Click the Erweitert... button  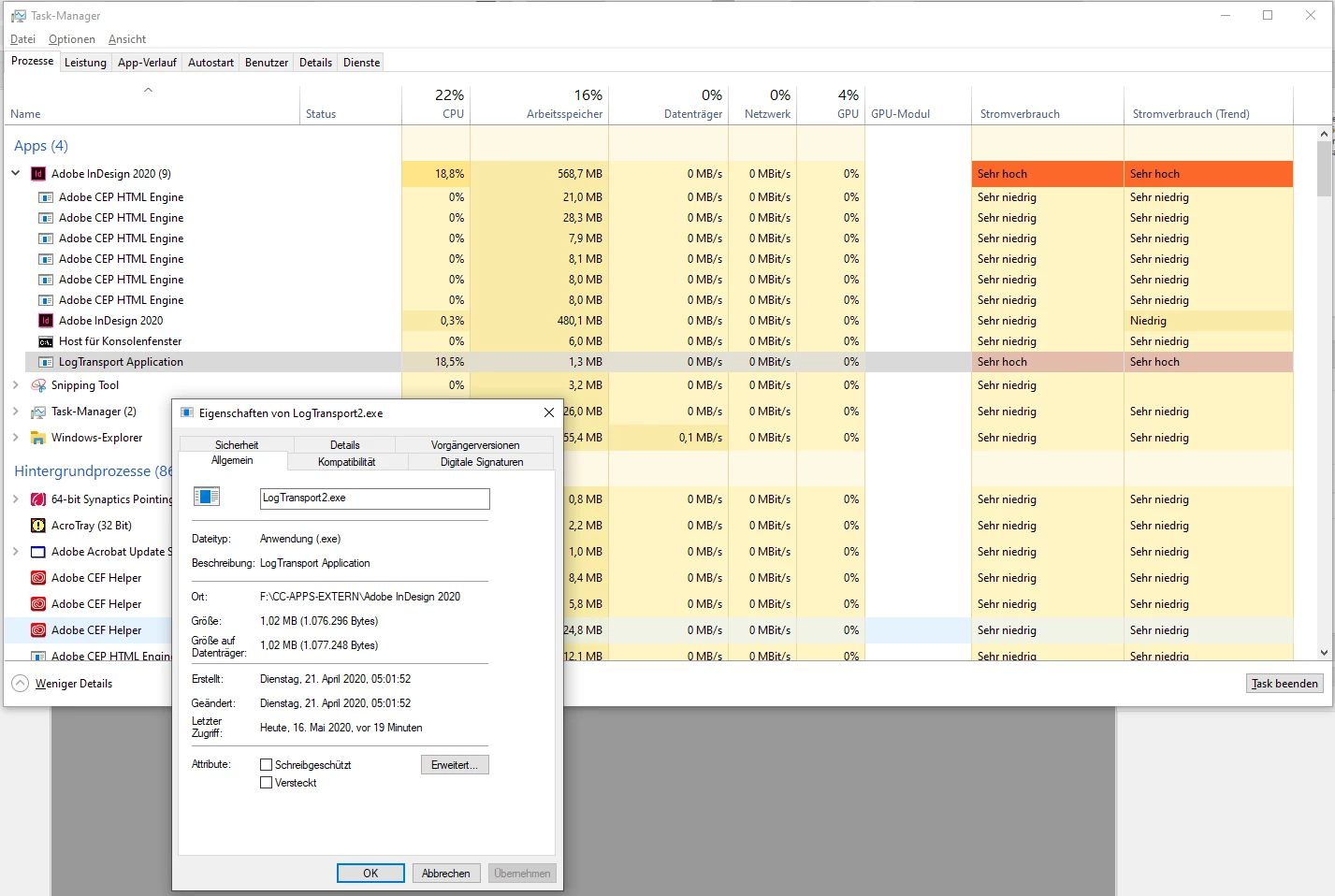[x=455, y=765]
